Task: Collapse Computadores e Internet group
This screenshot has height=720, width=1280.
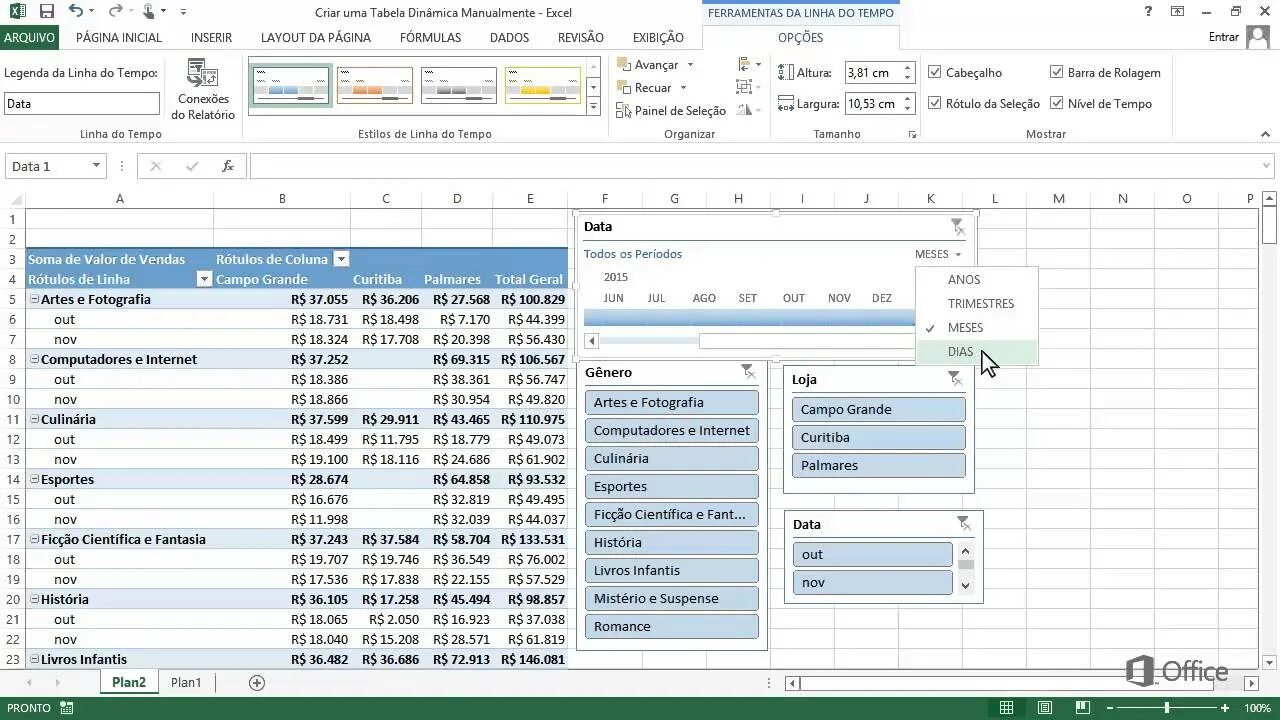Action: (x=34, y=359)
